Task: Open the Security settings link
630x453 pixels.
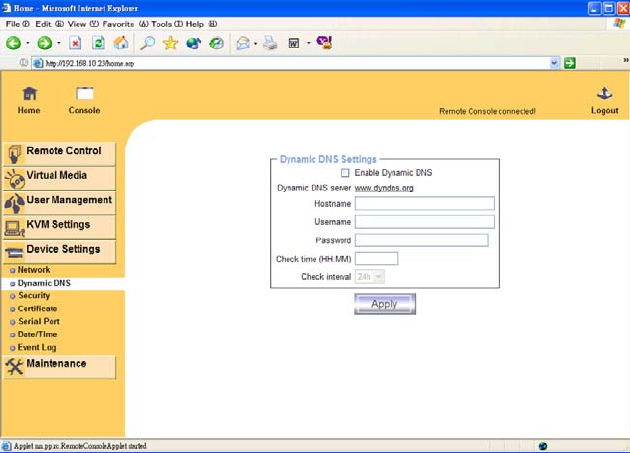Action: [34, 296]
